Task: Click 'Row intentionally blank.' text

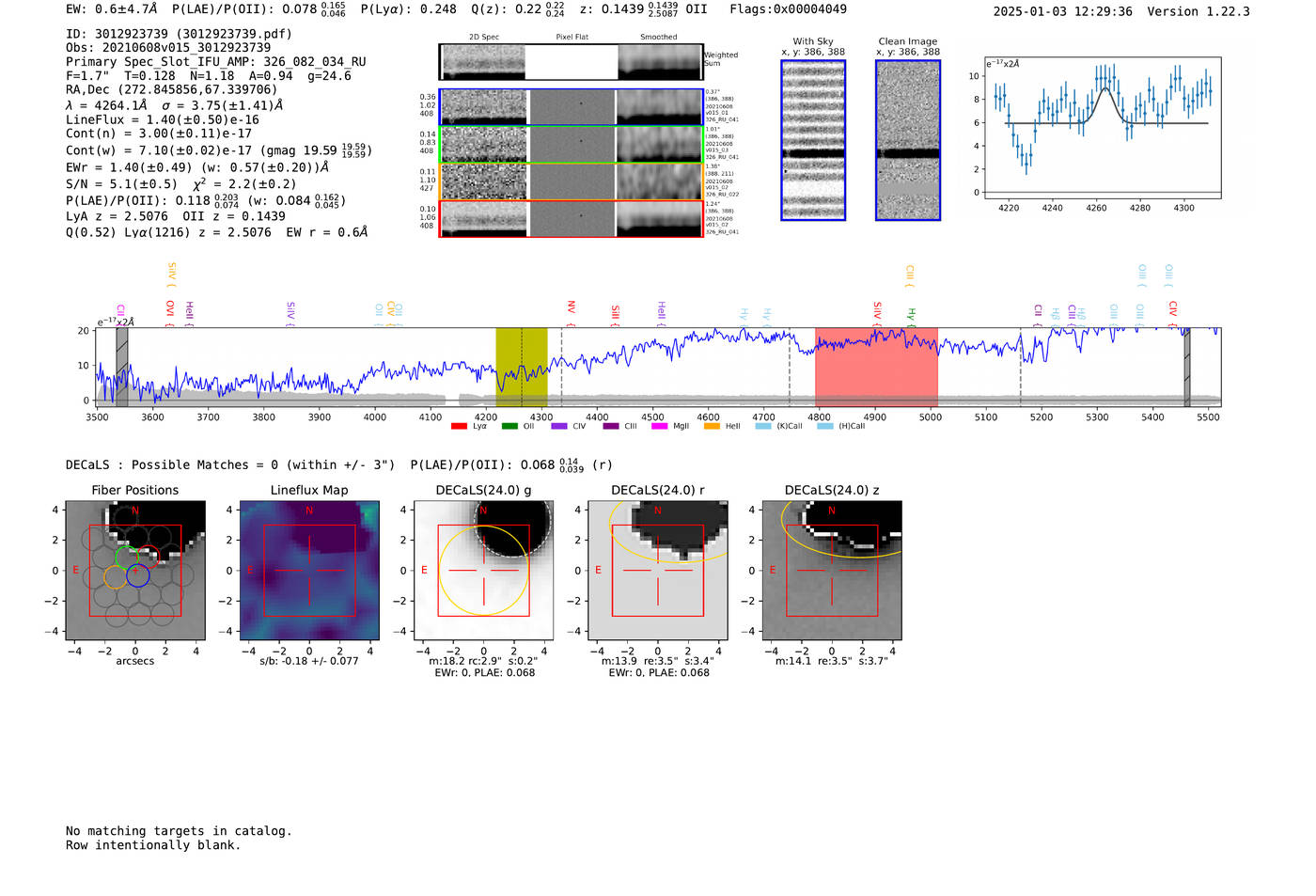Action: 153,845
